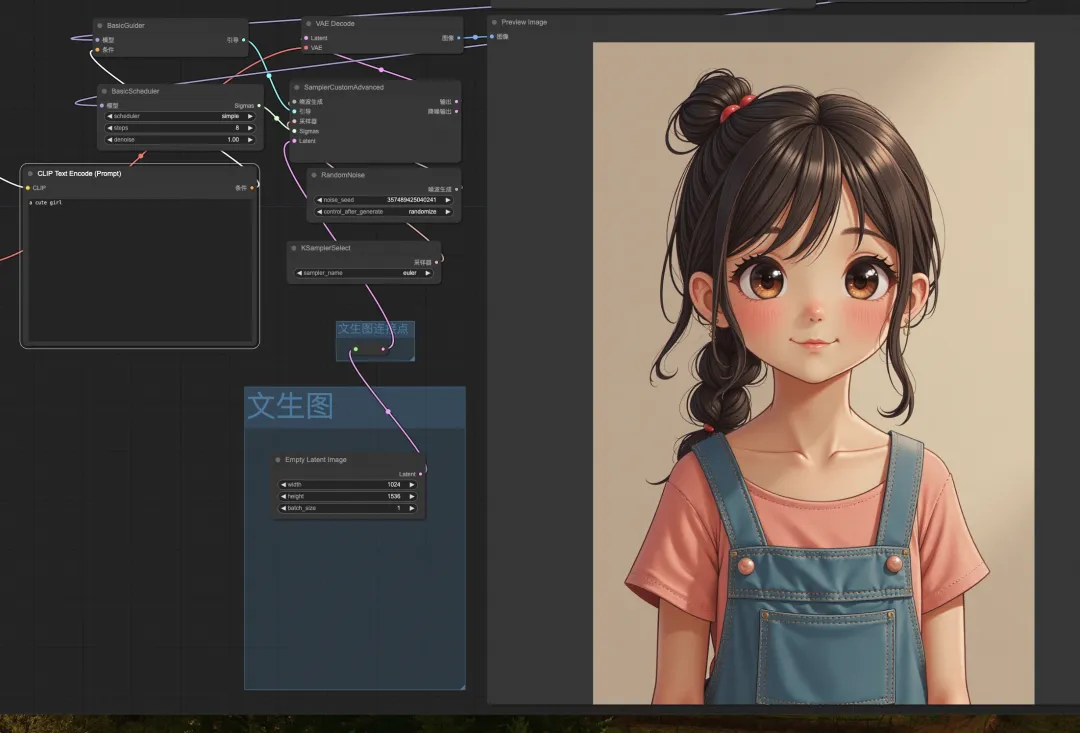The image size is (1080, 733).
Task: Decrease batch_size with left arrow
Action: pyautogui.click(x=283, y=508)
